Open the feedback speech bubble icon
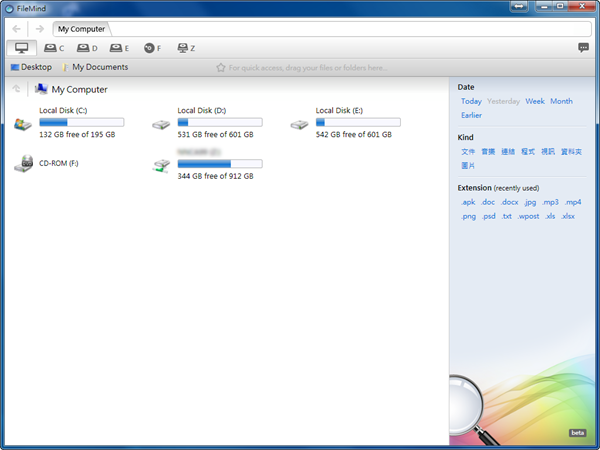600x450 pixels. point(583,48)
